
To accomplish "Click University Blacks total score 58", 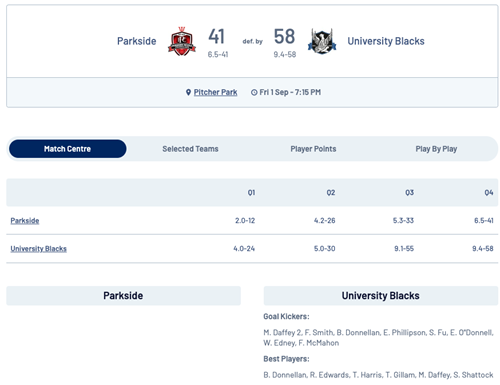I will [284, 36].
